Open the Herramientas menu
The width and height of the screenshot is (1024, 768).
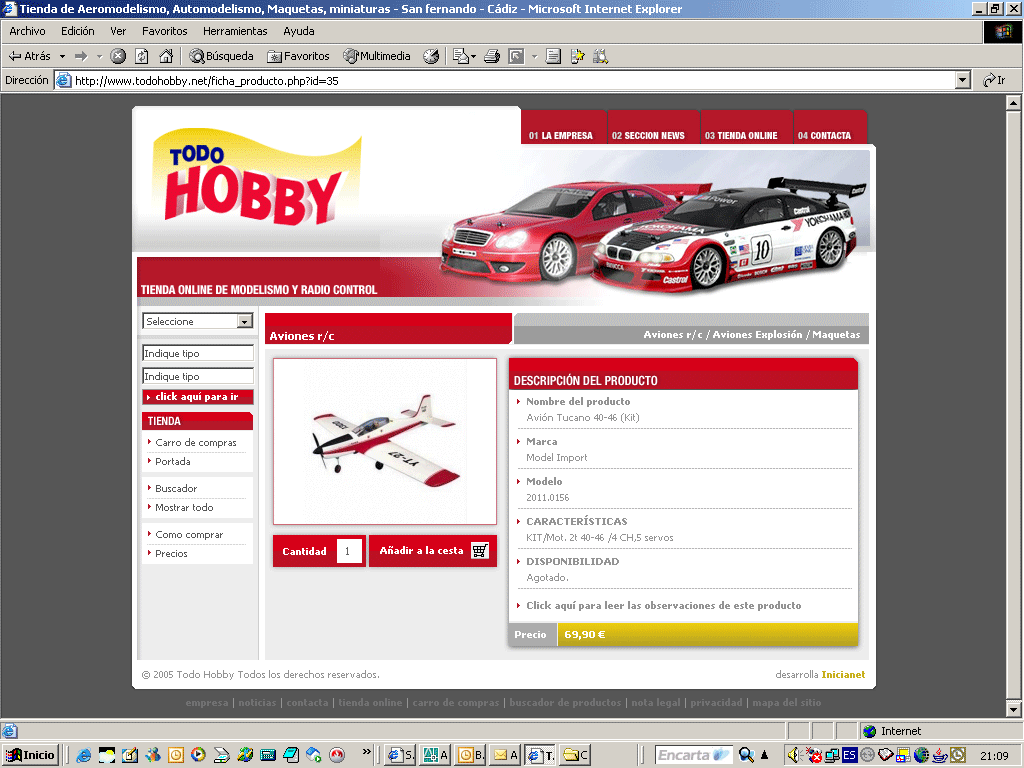(235, 31)
